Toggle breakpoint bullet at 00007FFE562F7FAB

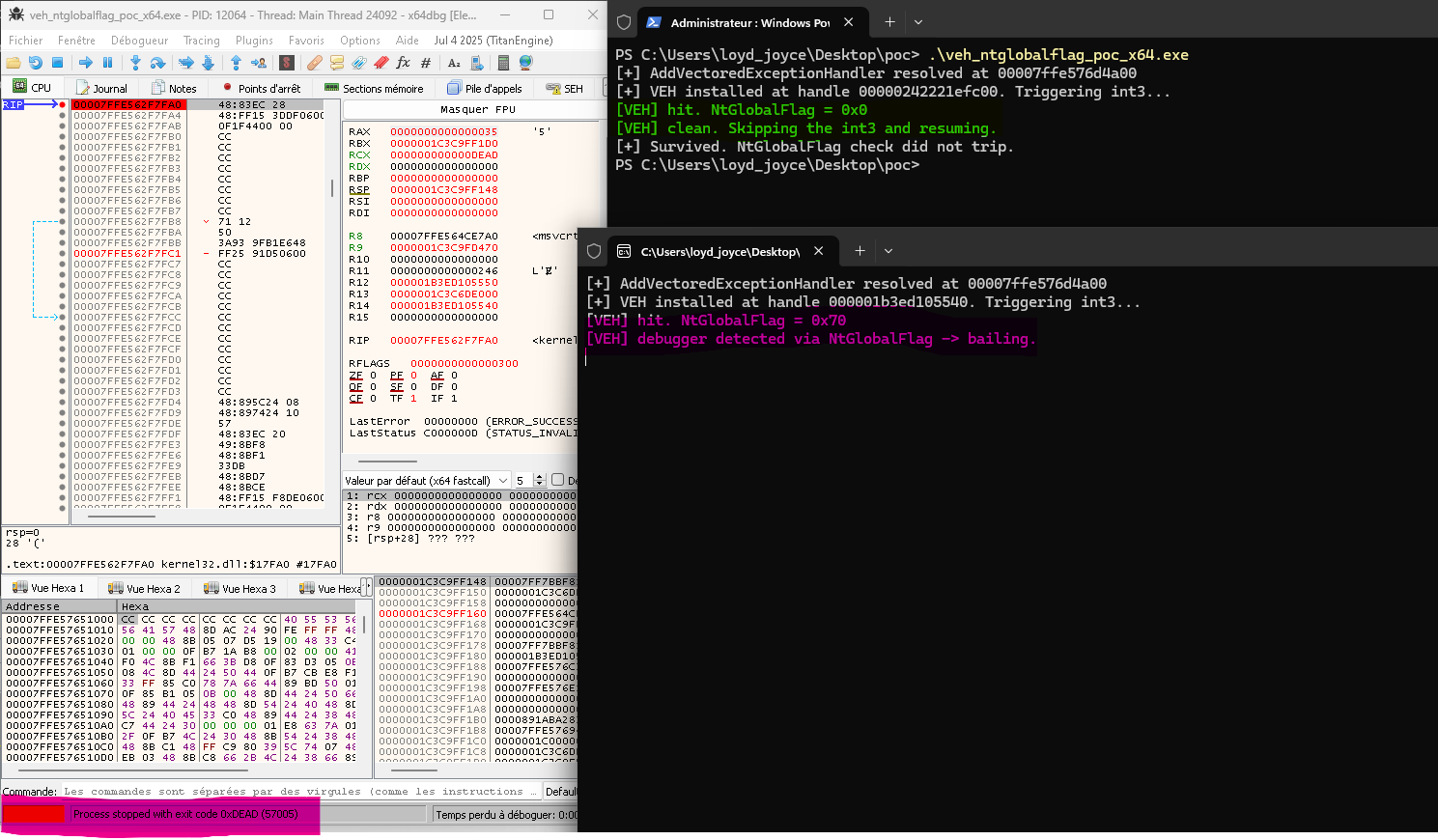tap(63, 126)
